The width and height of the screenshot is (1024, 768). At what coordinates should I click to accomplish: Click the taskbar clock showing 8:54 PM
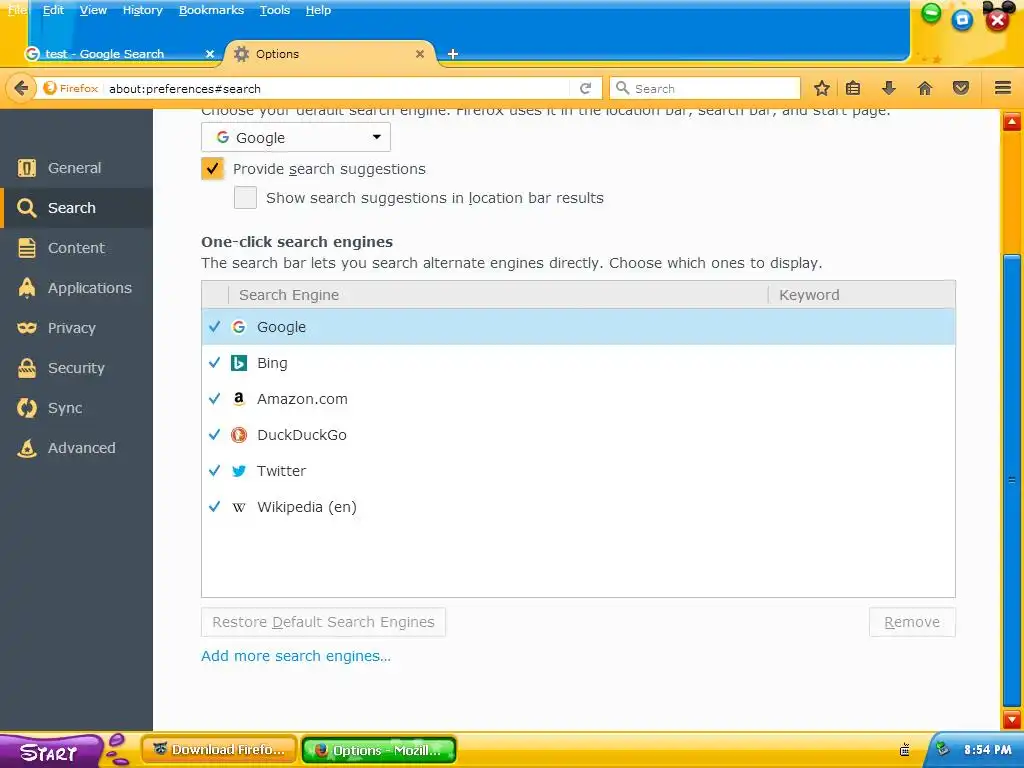coord(987,750)
